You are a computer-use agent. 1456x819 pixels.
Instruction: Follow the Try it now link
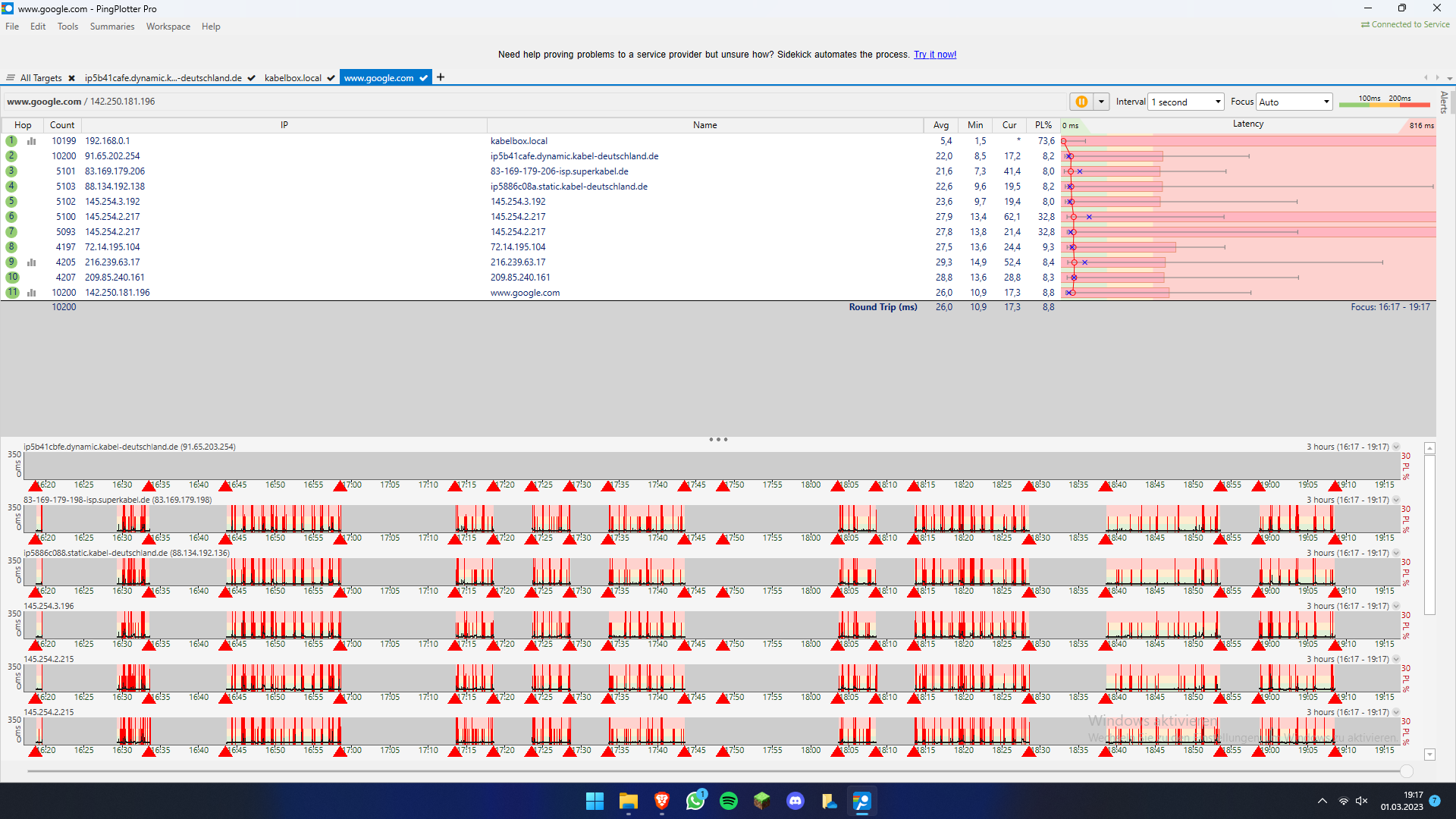pos(934,54)
